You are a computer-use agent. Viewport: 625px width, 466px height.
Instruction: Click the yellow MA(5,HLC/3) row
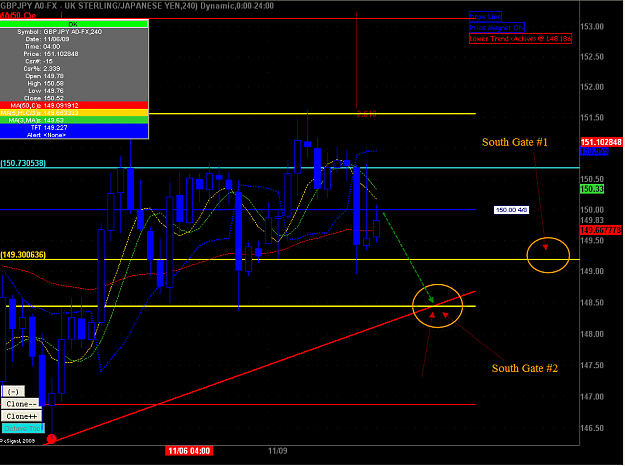pos(74,113)
